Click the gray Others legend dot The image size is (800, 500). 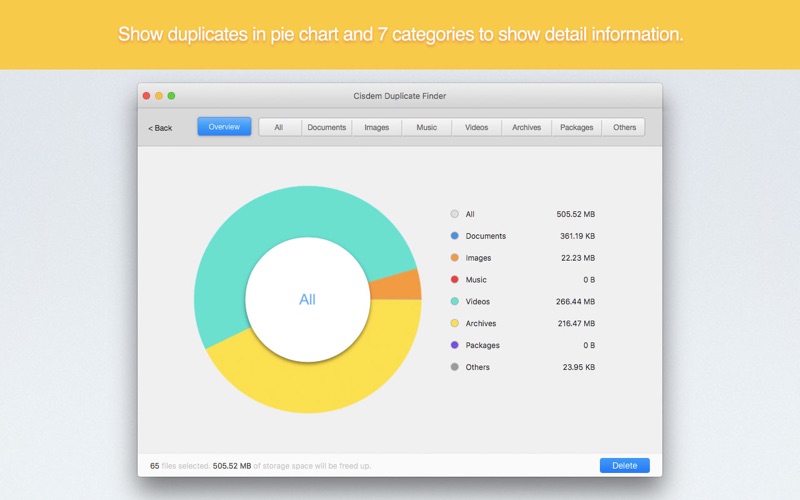click(x=455, y=367)
